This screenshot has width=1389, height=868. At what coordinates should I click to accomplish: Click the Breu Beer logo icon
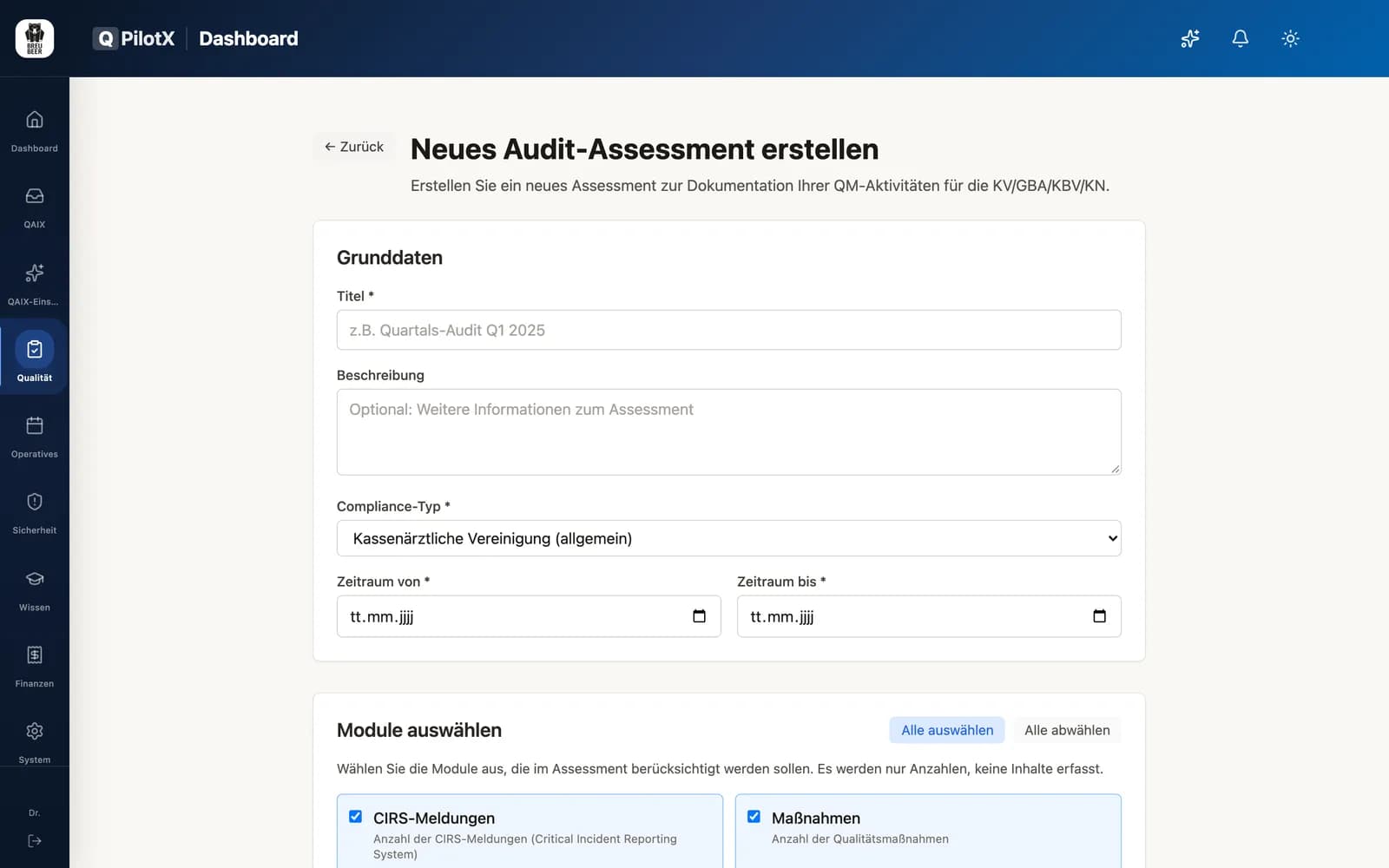(x=35, y=38)
